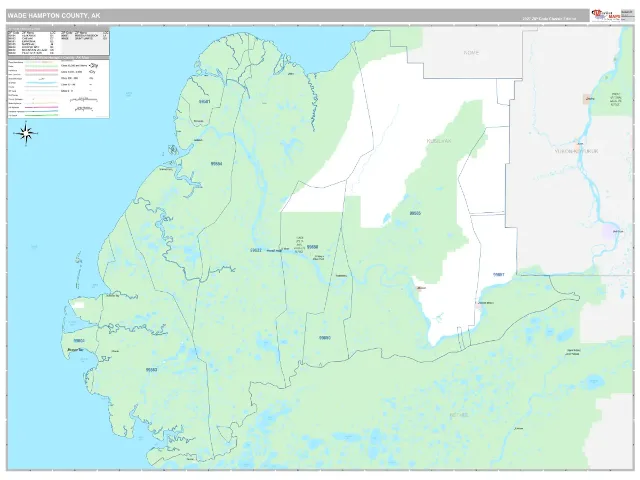The width and height of the screenshot is (640, 480).
Task: Select ZIP code label 99554
Action: [216, 164]
